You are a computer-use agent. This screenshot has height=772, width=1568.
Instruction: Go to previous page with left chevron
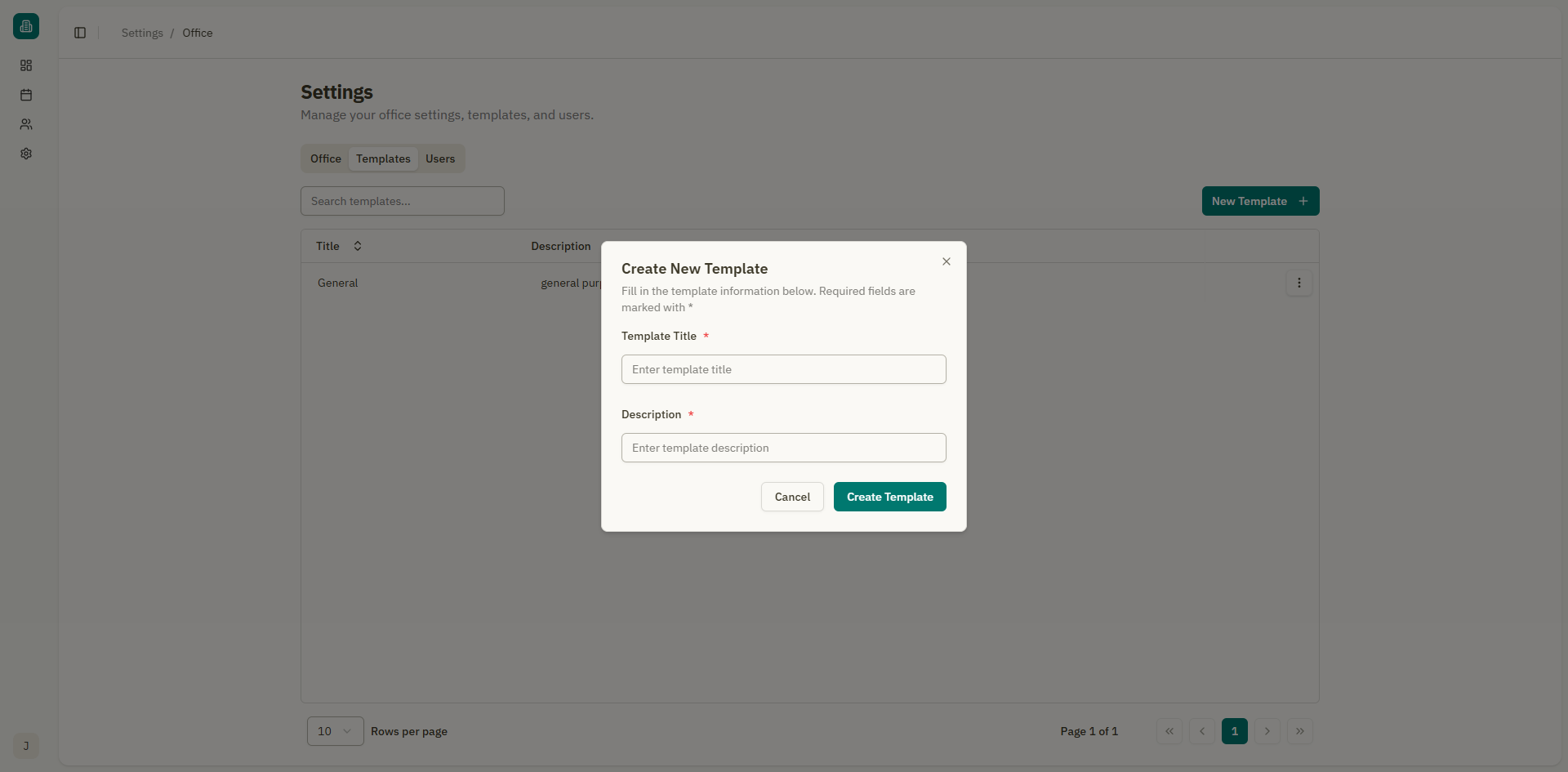tap(1202, 731)
